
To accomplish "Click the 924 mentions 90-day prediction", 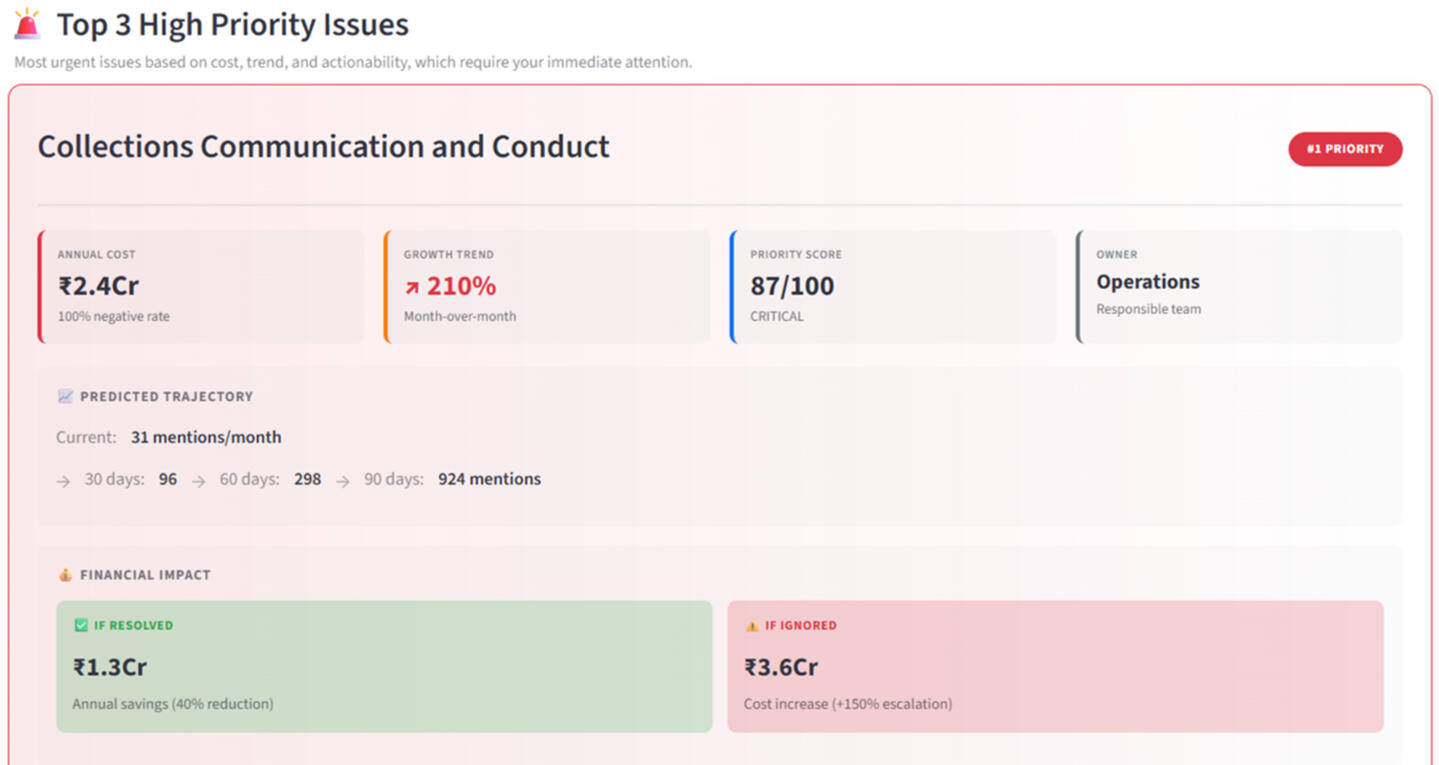I will point(489,479).
